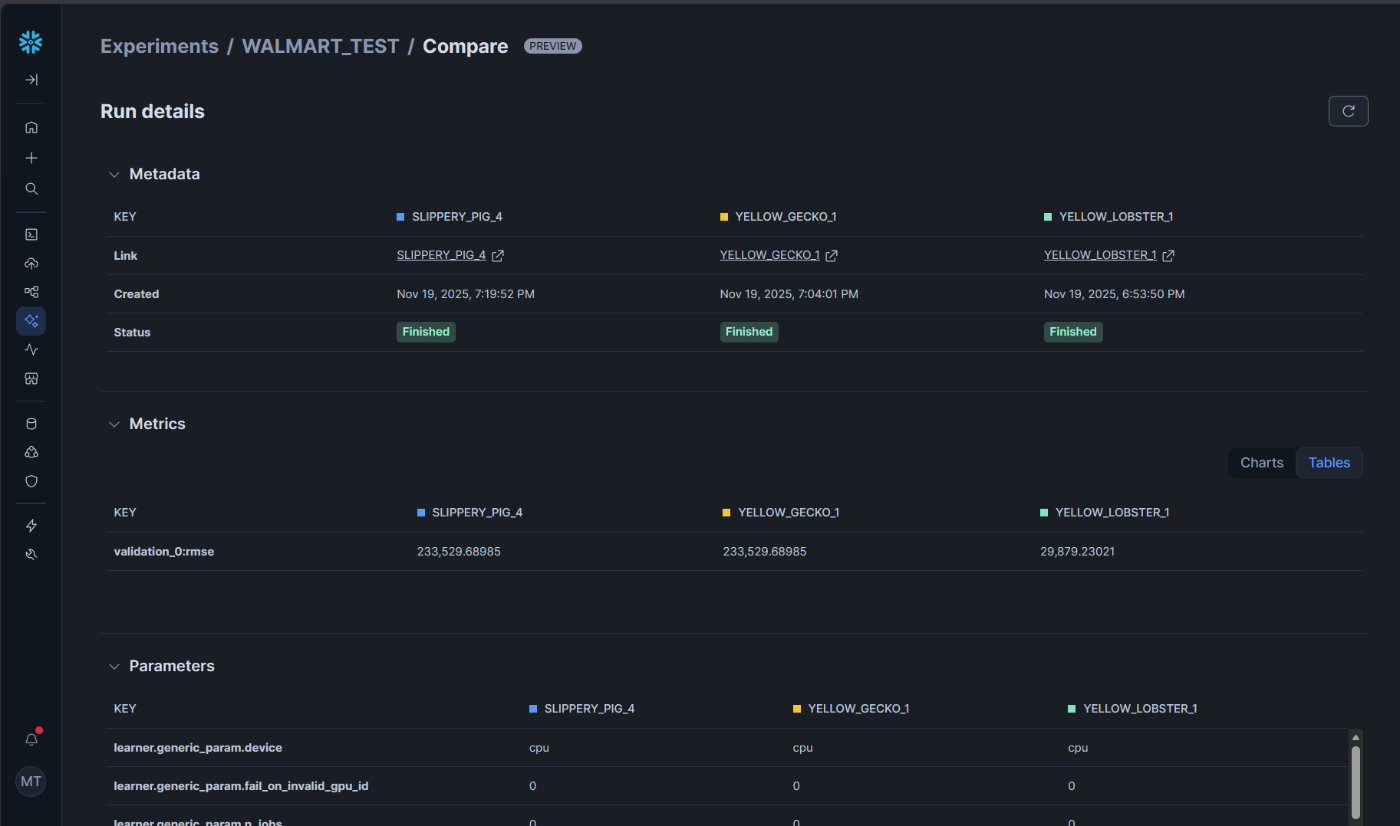Click created time Nov 19, 2025, 7:04:01 PM
The width and height of the screenshot is (1400, 826).
(789, 294)
